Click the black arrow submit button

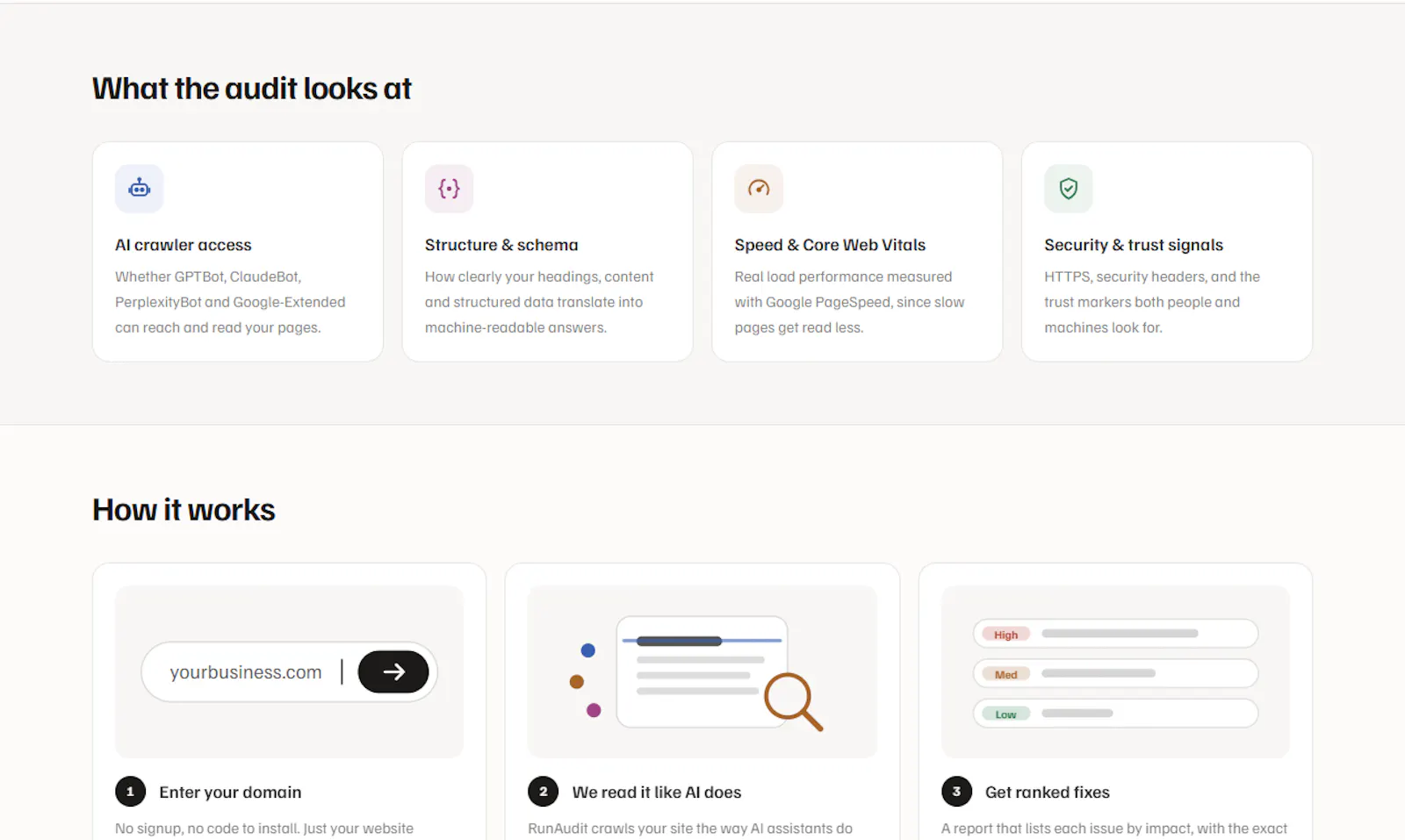point(393,672)
